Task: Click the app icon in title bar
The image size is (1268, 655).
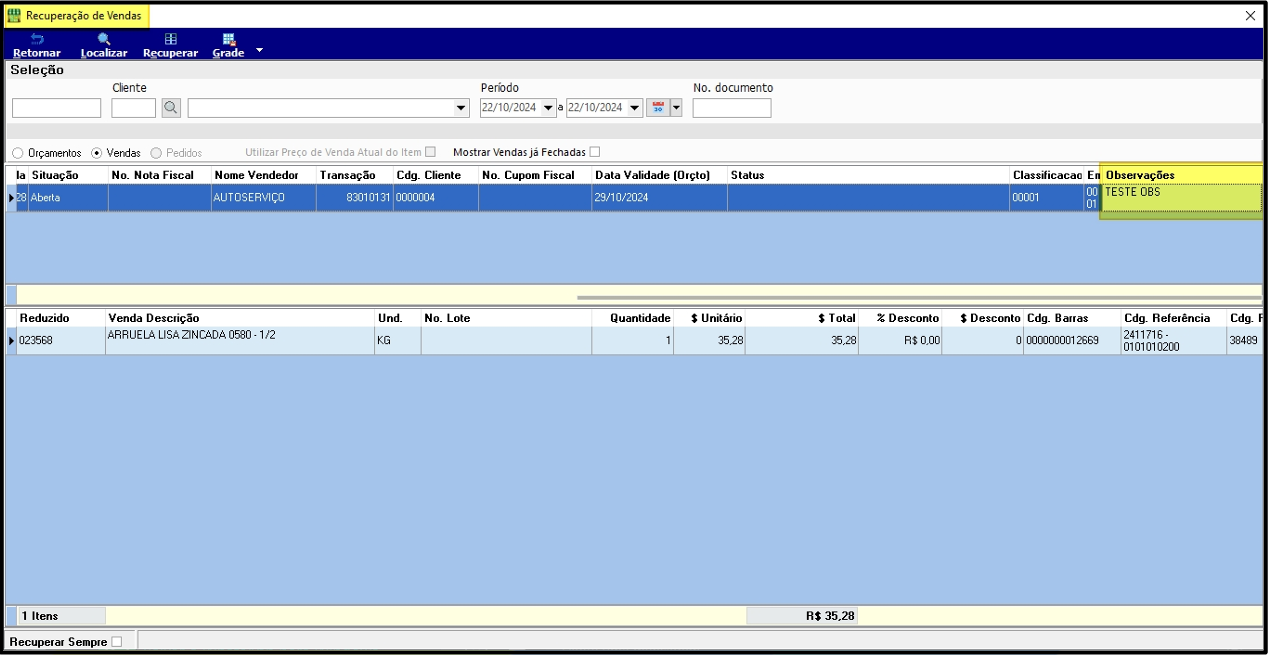Action: [14, 16]
